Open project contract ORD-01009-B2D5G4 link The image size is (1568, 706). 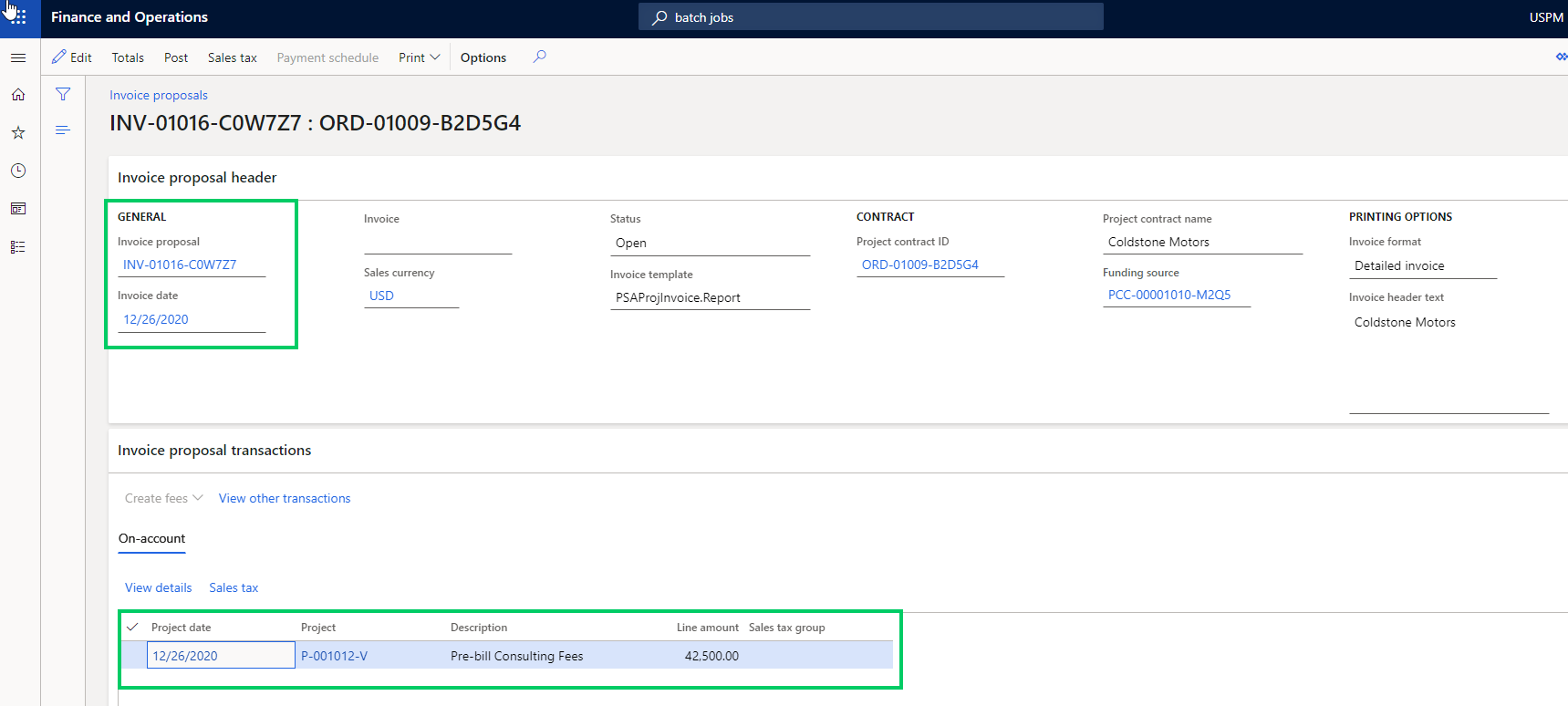click(919, 265)
